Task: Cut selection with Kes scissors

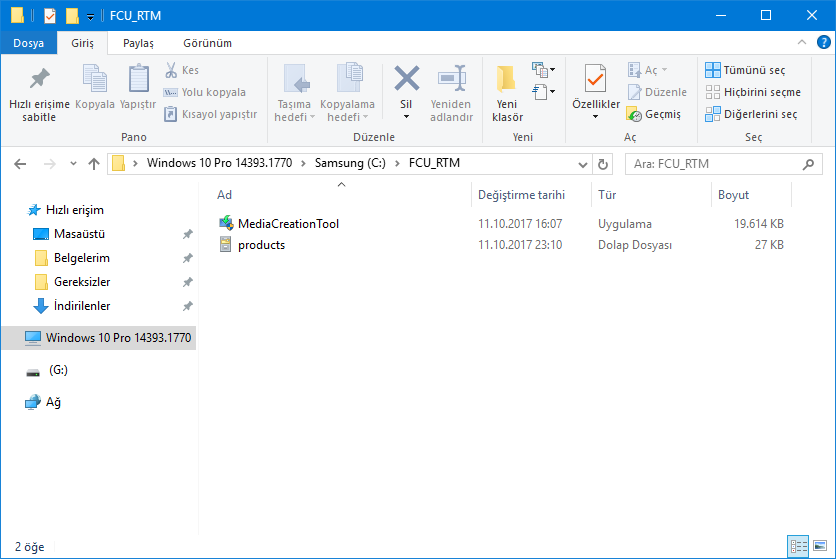Action: pos(182,70)
